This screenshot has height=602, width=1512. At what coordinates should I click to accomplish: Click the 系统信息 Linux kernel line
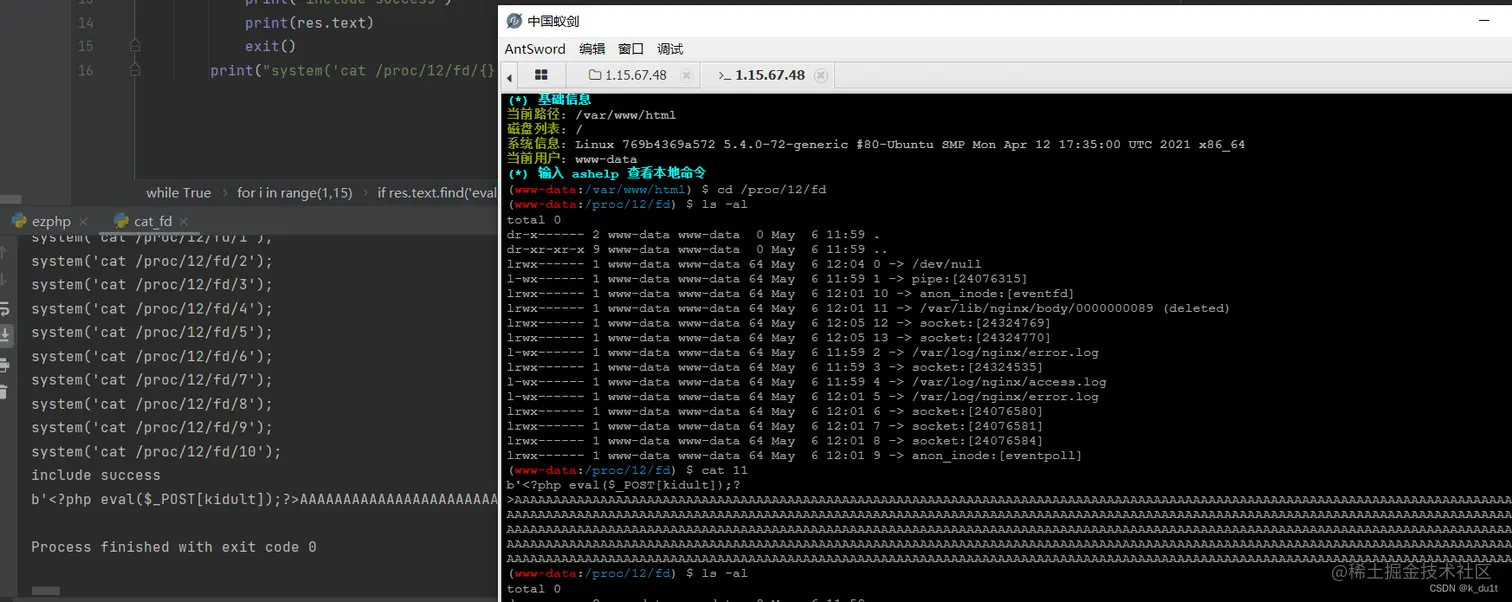click(876, 144)
